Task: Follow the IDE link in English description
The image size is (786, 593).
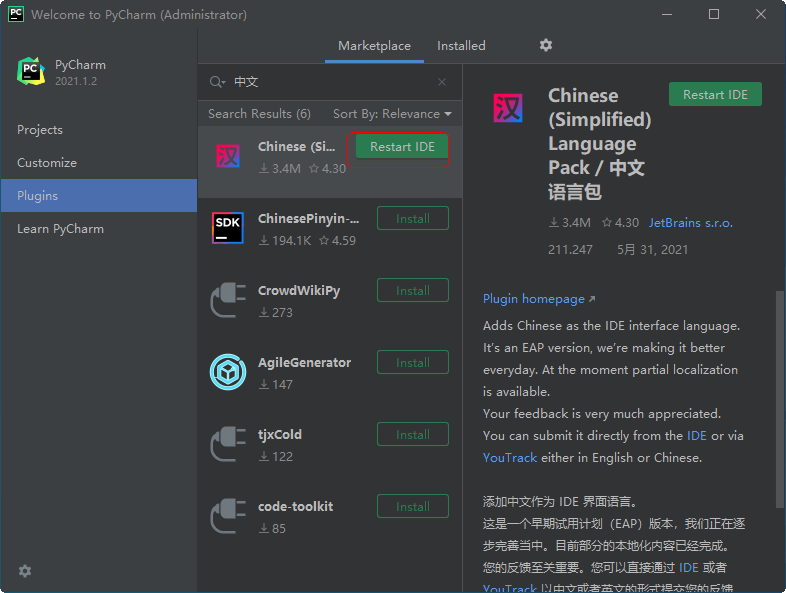Action: coord(696,436)
